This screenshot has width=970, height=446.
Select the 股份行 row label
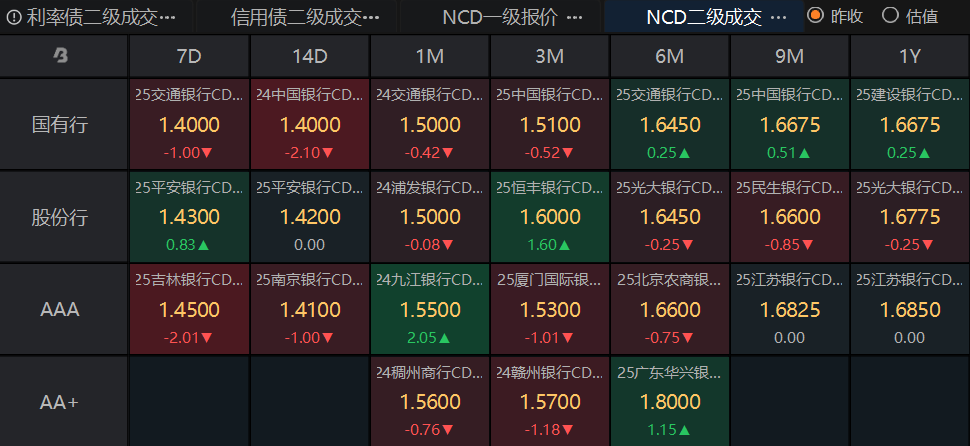60,217
